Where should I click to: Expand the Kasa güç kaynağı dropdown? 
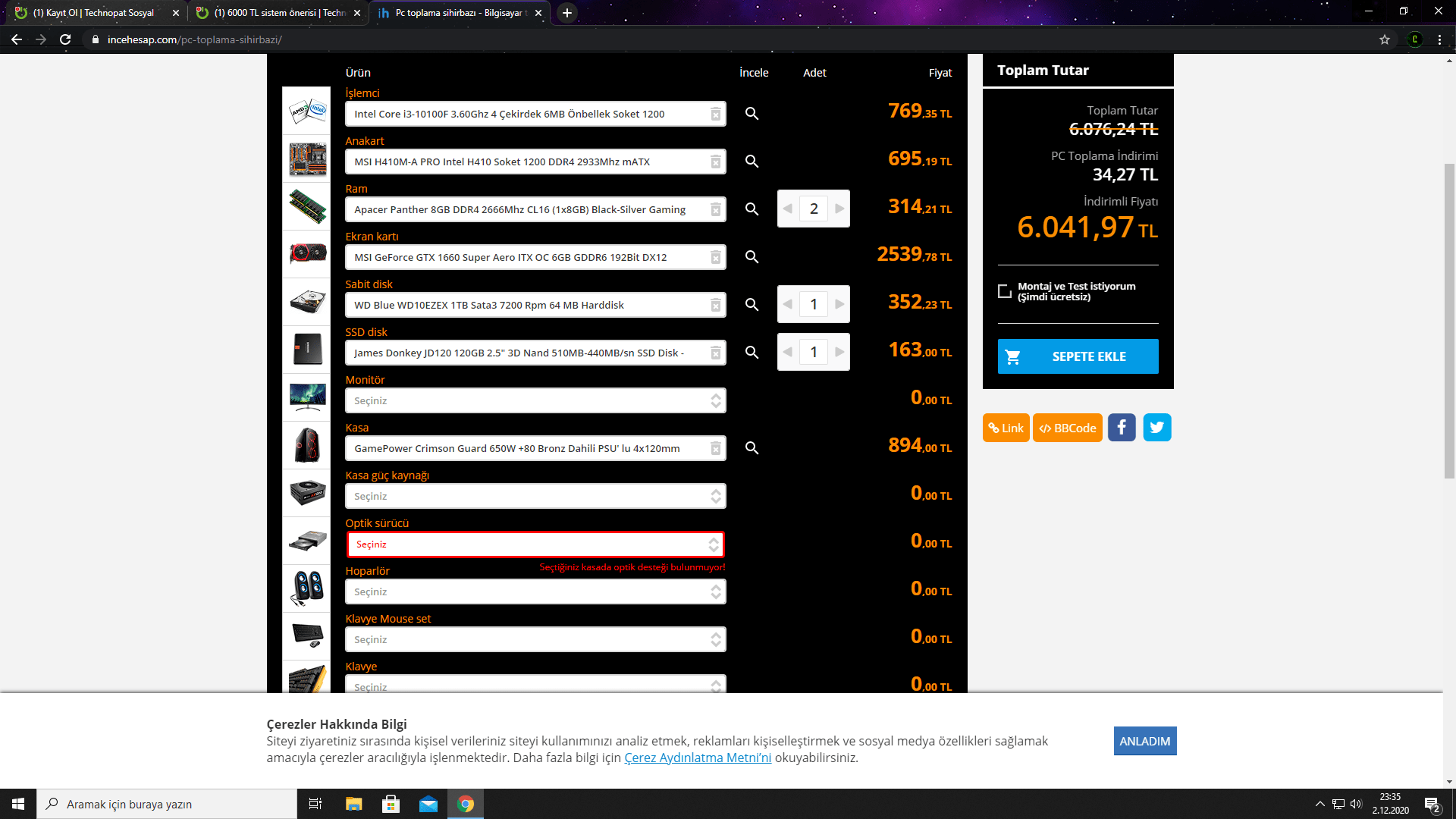[535, 496]
